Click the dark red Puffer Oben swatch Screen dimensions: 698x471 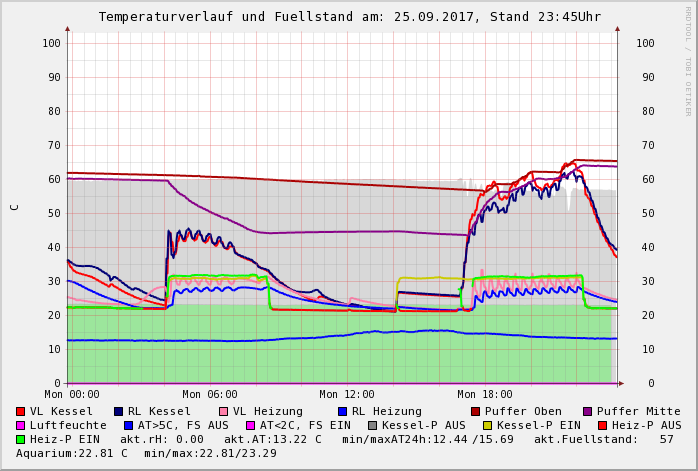coord(476,411)
